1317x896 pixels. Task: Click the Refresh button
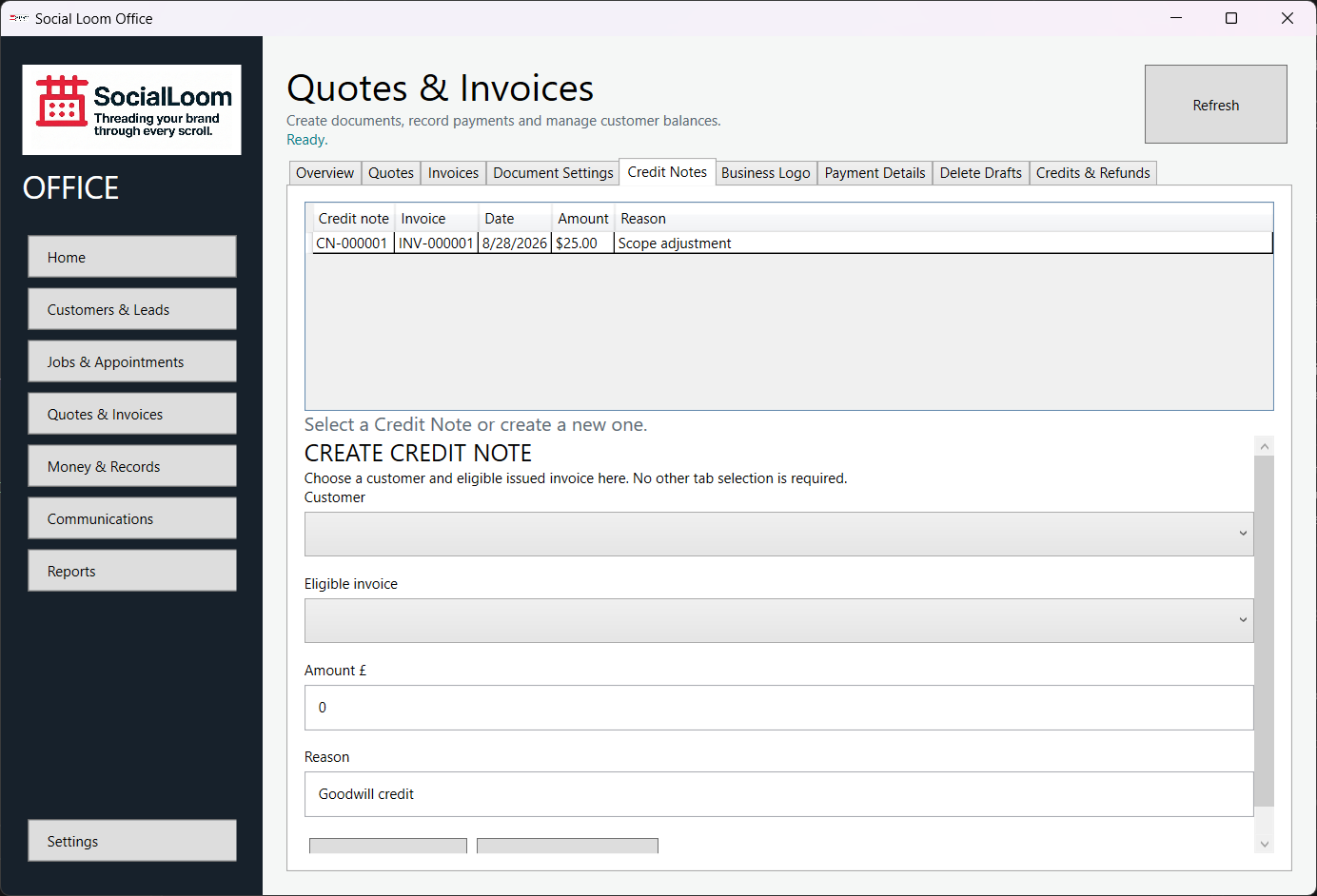pyautogui.click(x=1215, y=105)
